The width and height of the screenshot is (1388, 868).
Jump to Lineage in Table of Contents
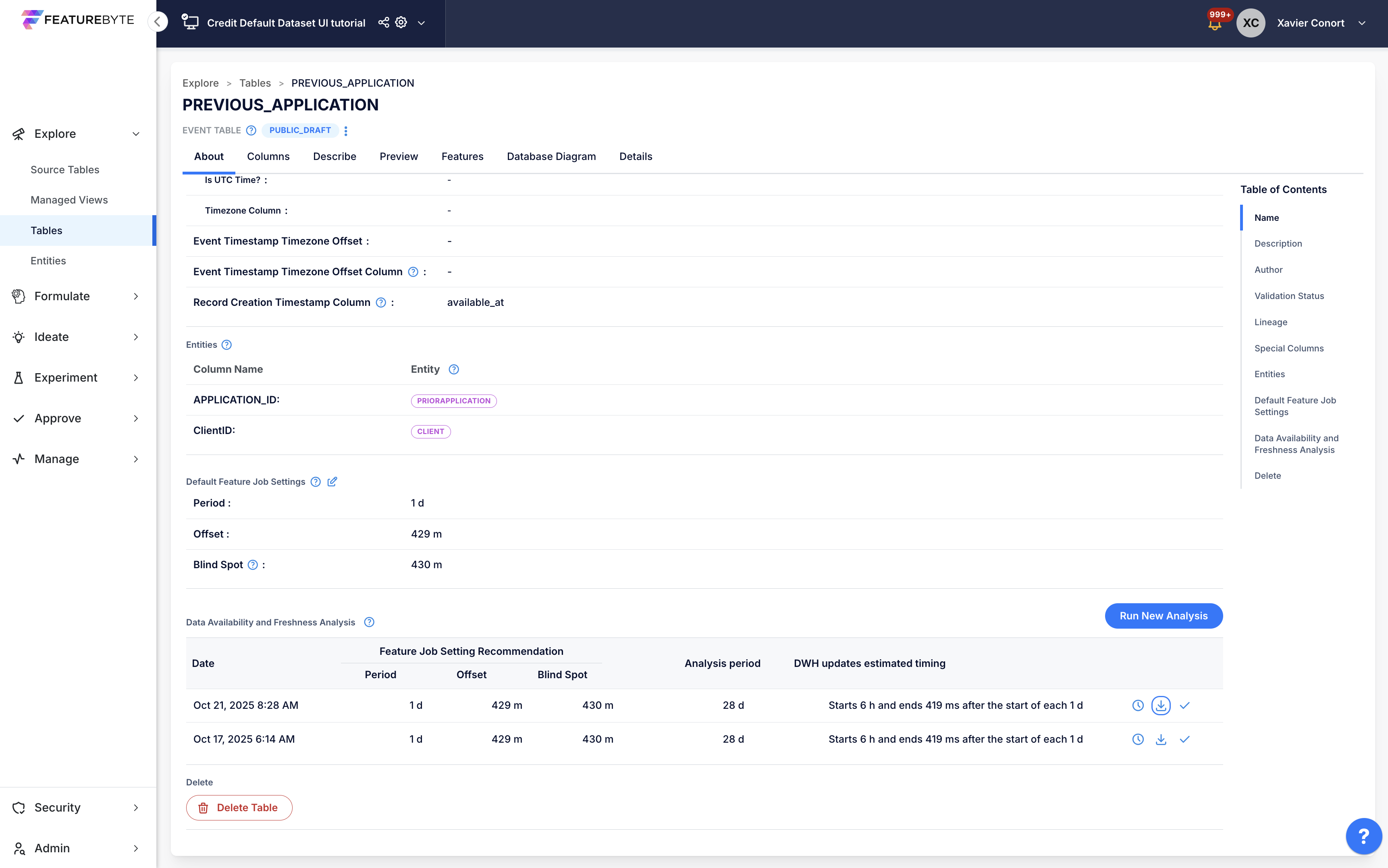coord(1270,322)
